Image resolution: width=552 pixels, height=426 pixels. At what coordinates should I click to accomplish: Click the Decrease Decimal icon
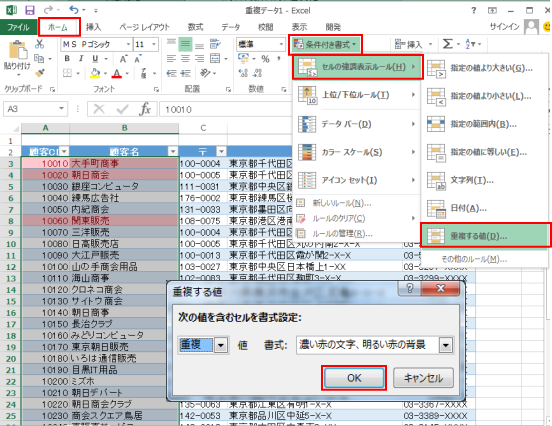(257, 73)
